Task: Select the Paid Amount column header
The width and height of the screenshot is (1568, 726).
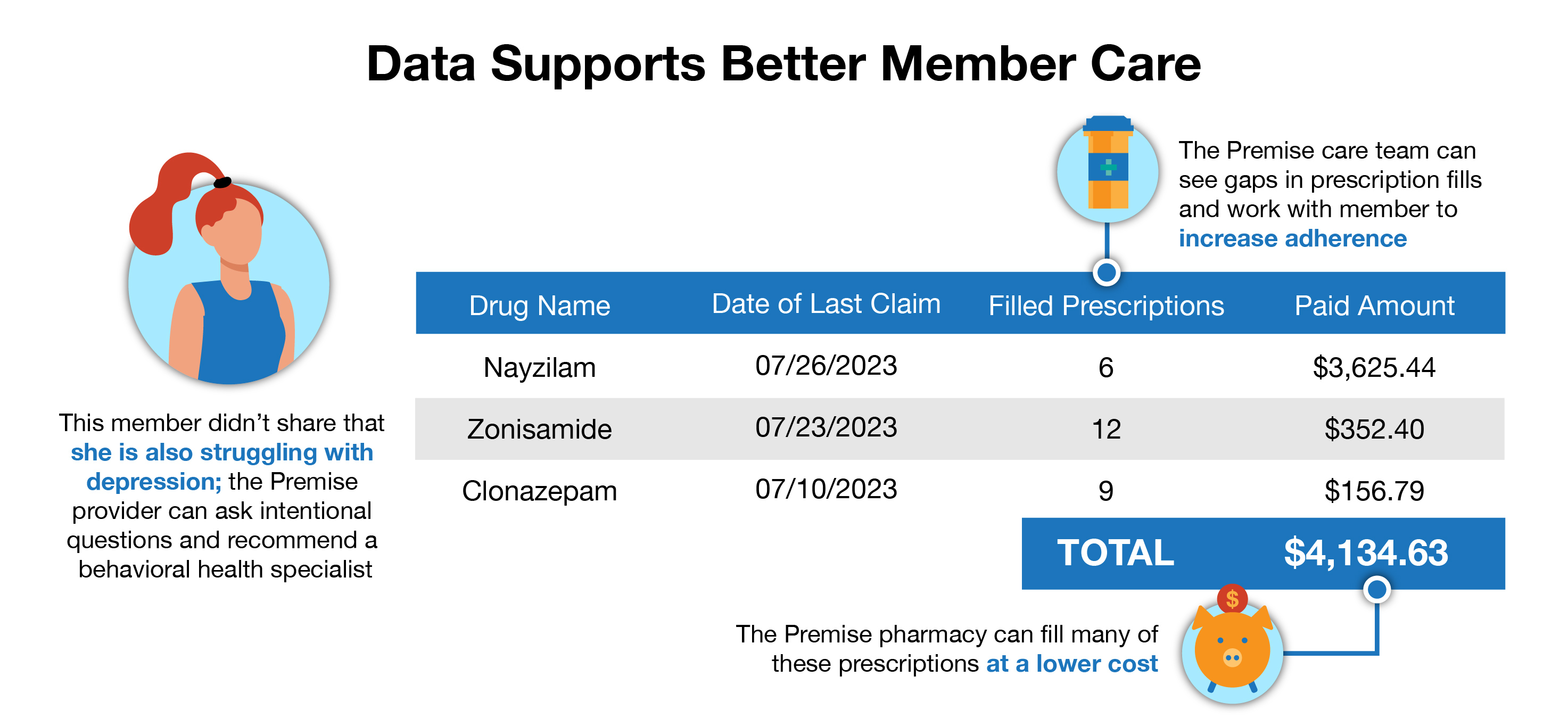Action: click(1374, 306)
